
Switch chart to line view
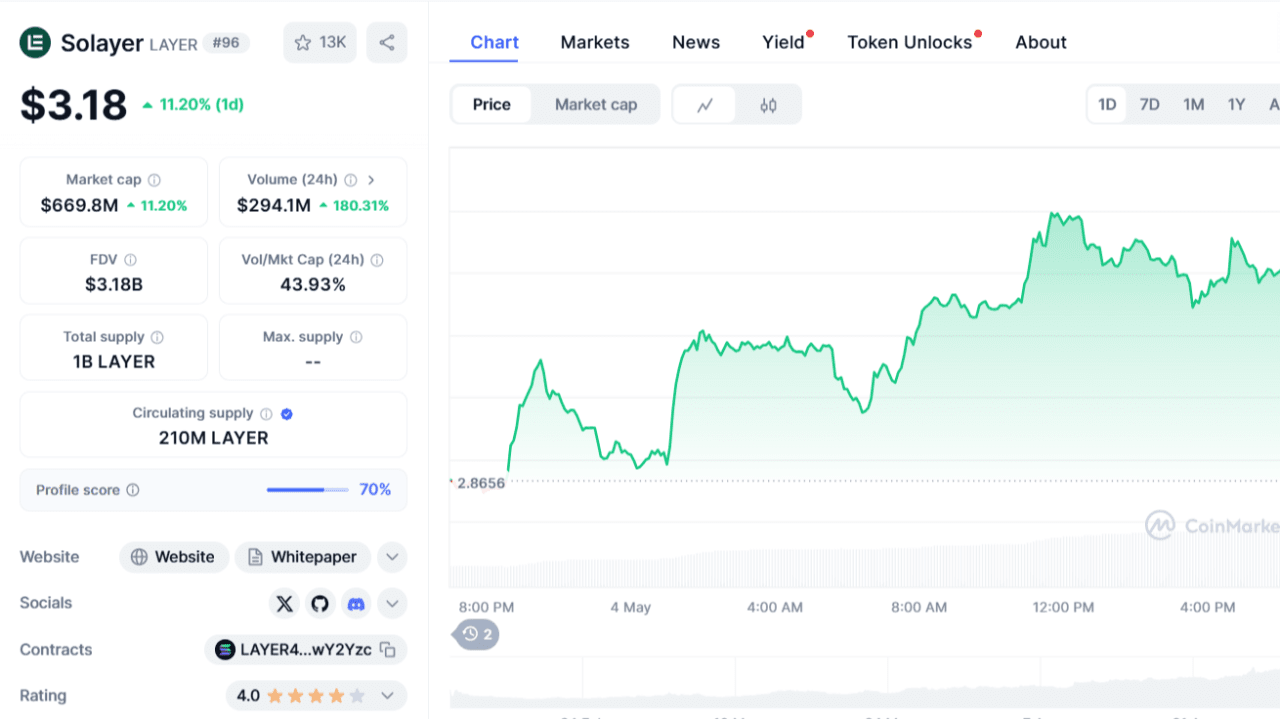coord(705,105)
